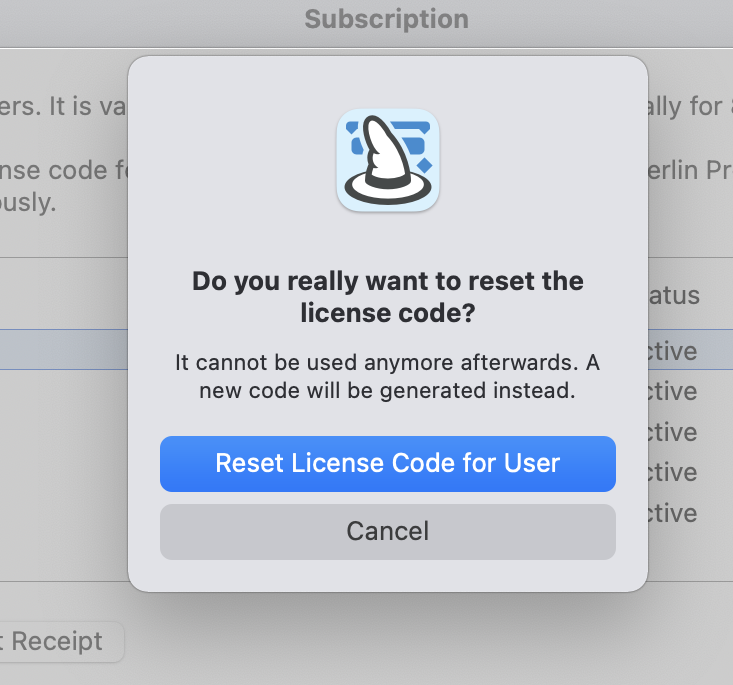Confirm with Reset License Code for User
Screen dimensions: 733x685
[x=388, y=464]
